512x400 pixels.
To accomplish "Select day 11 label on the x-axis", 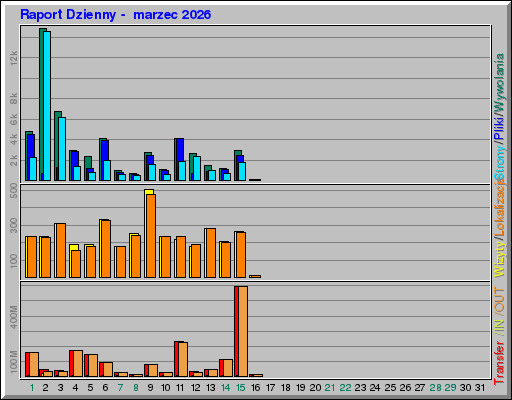I will coord(180,388).
